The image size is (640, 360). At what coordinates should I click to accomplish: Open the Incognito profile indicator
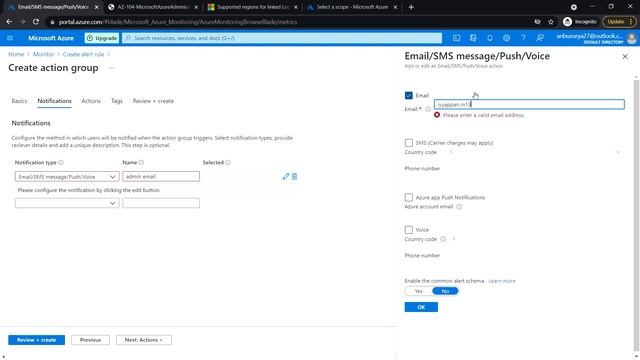click(x=580, y=22)
